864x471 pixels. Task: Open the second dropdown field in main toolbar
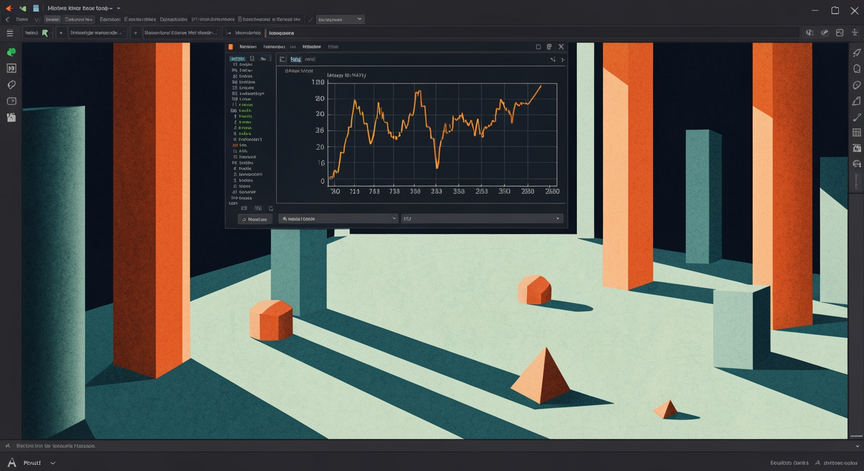tap(181, 33)
